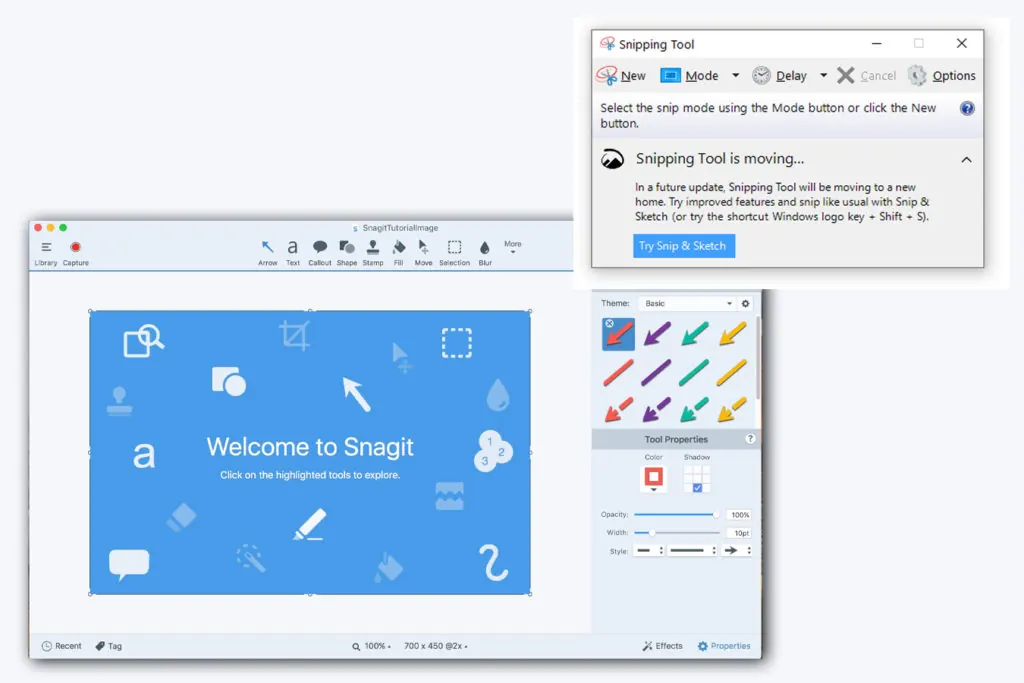Open the Snagit Library
The image size is (1024, 683).
[x=46, y=253]
